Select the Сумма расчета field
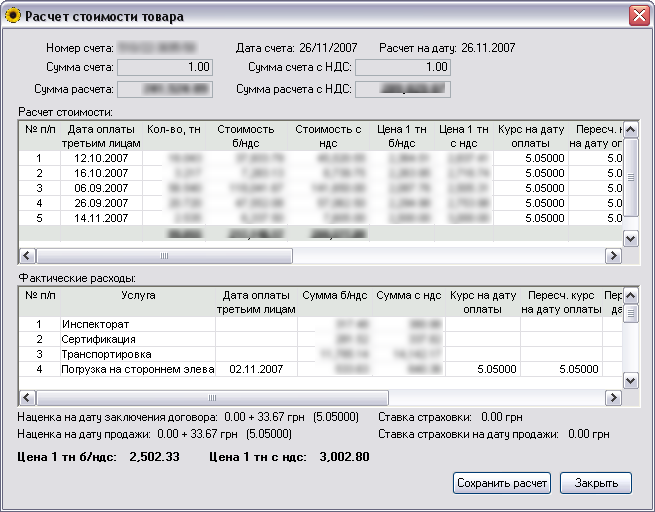The width and height of the screenshot is (655, 512). coord(165,89)
